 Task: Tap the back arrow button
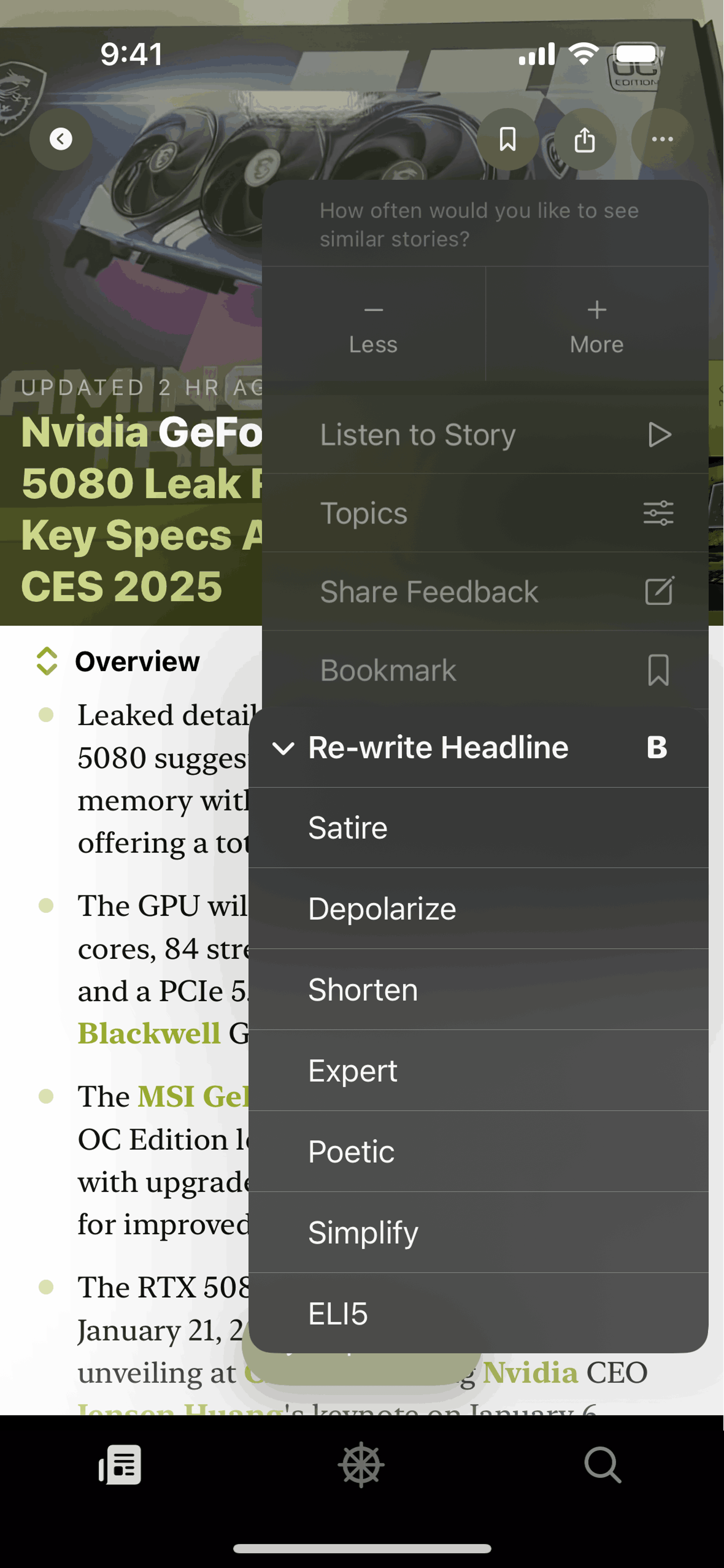pos(61,140)
